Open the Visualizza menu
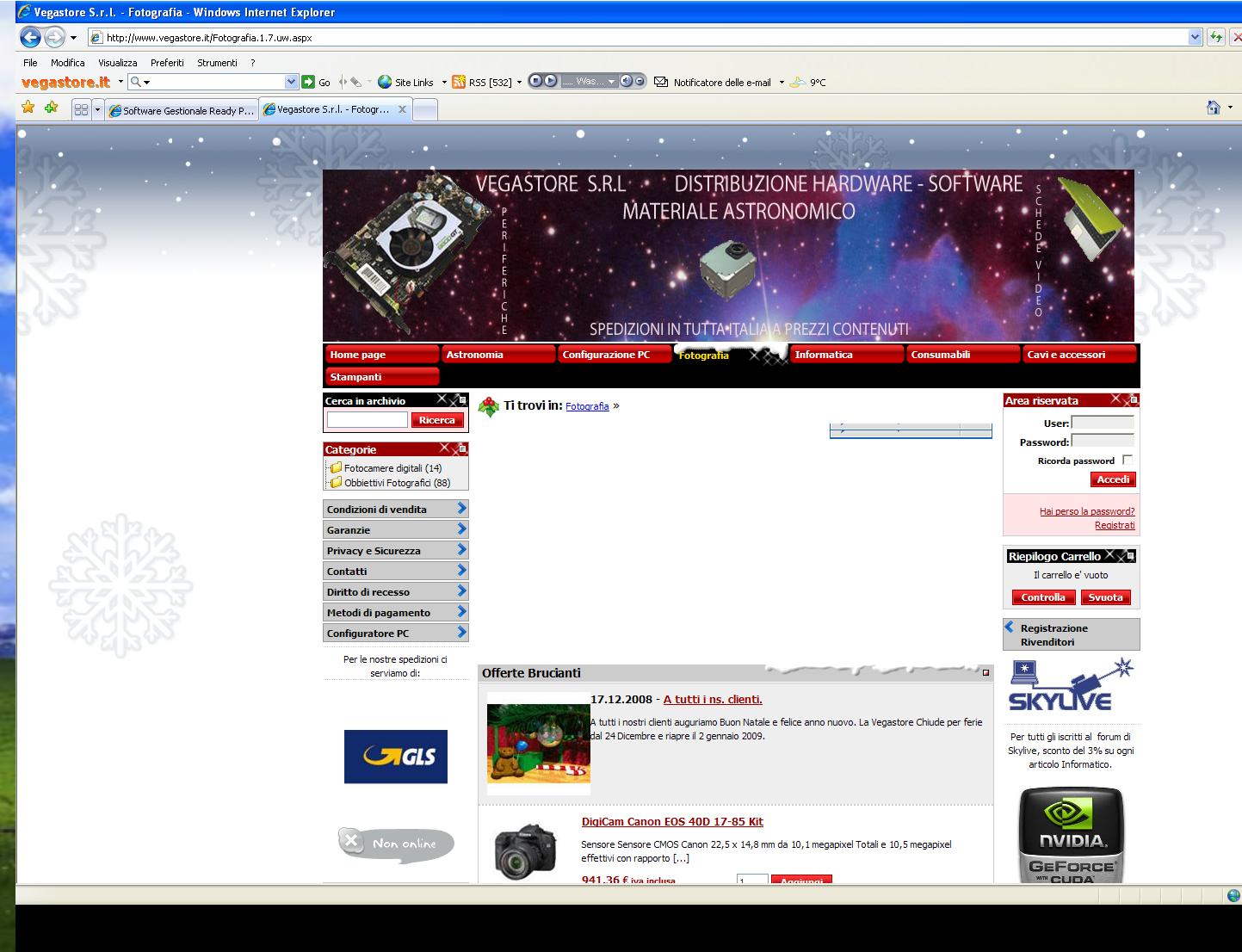The width and height of the screenshot is (1242, 952). coord(118,63)
